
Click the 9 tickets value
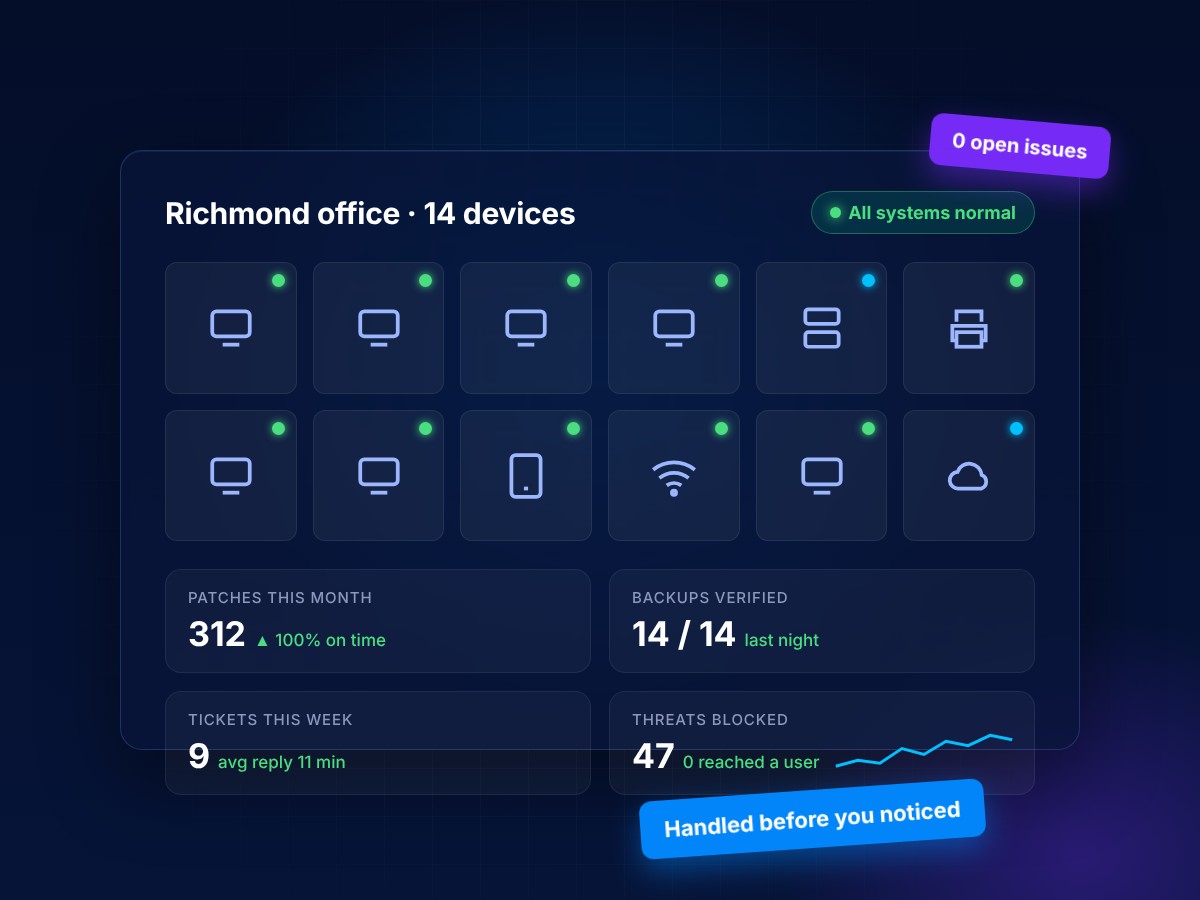(199, 756)
